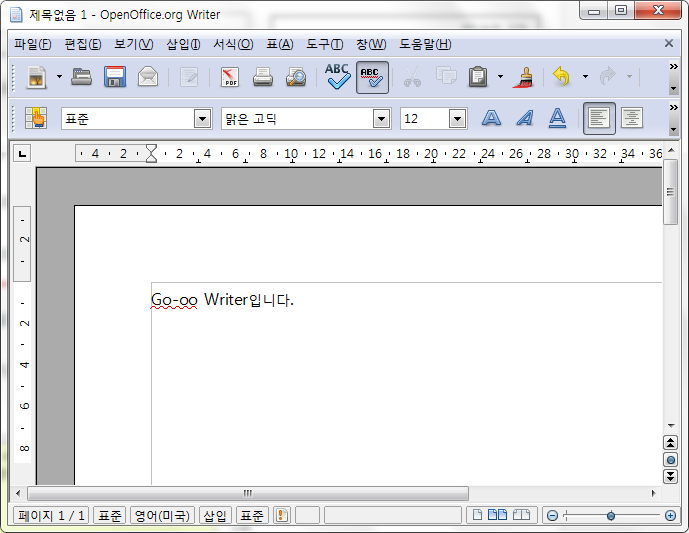Click the New document icon
The image size is (689, 533).
coord(36,77)
